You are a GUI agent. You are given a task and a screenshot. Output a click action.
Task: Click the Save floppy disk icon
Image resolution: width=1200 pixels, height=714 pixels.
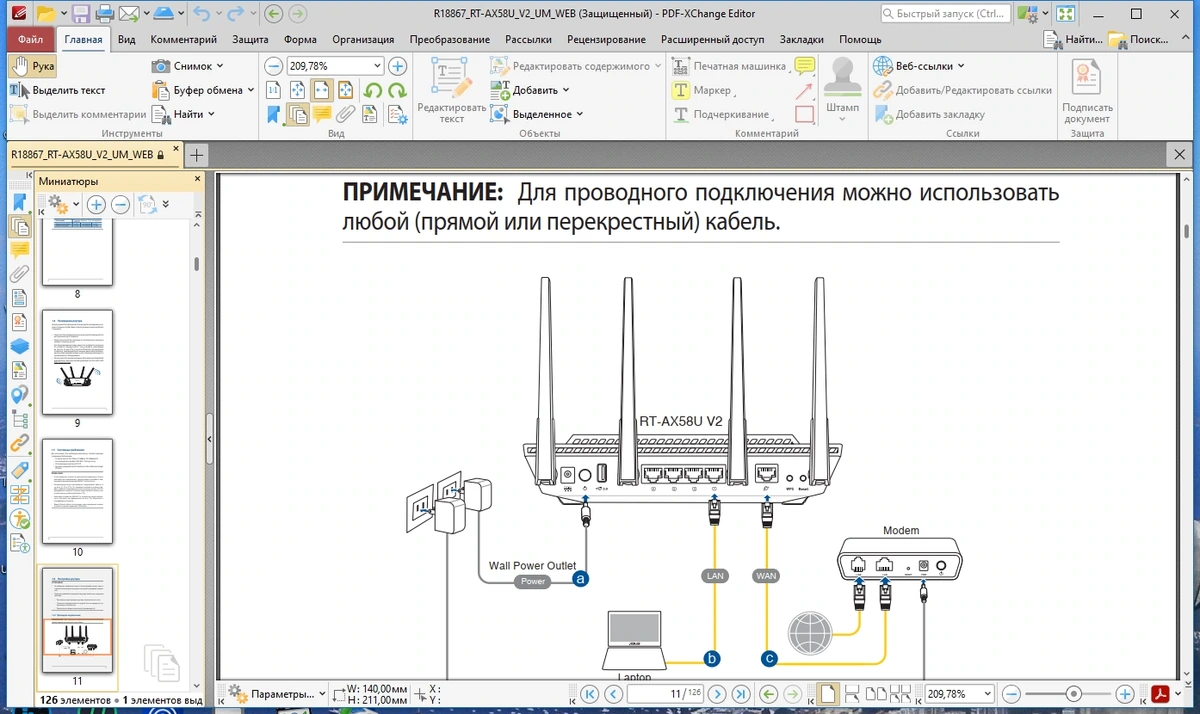point(80,14)
